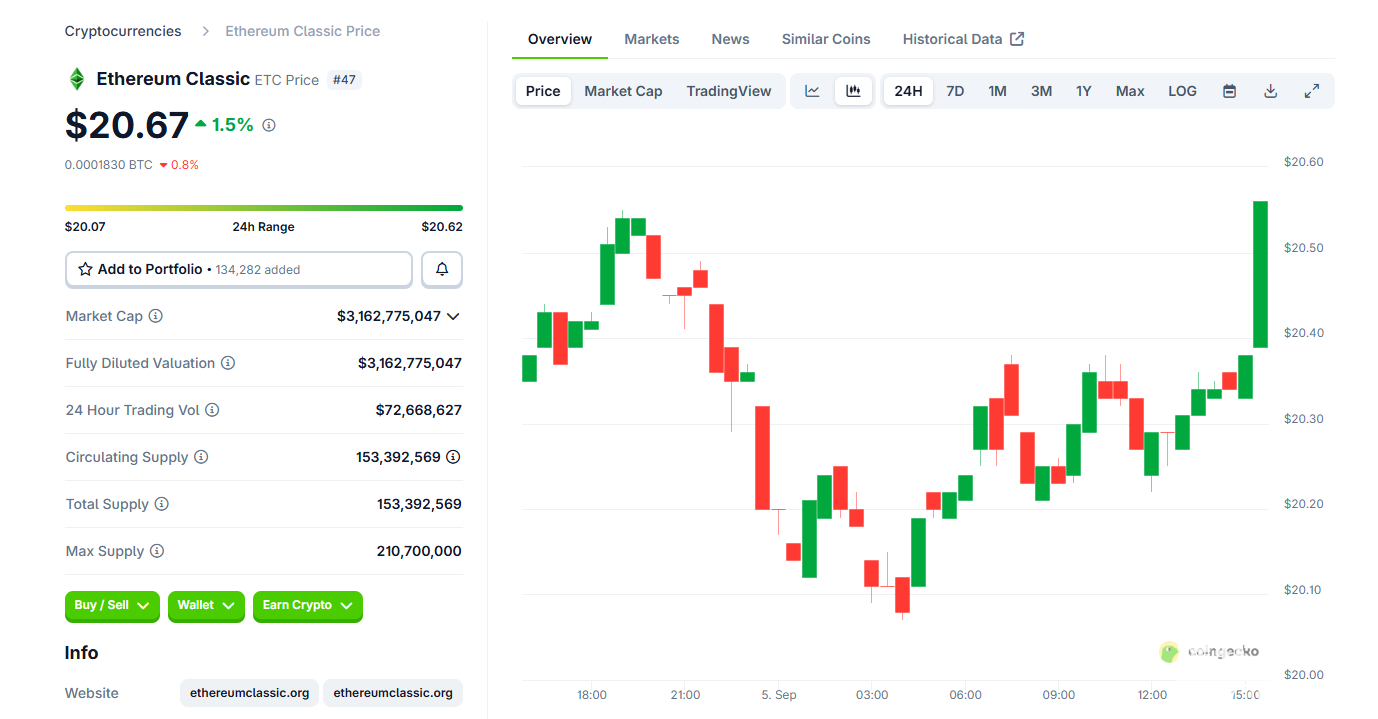Open the Buy / Sell dropdown

pyautogui.click(x=112, y=606)
